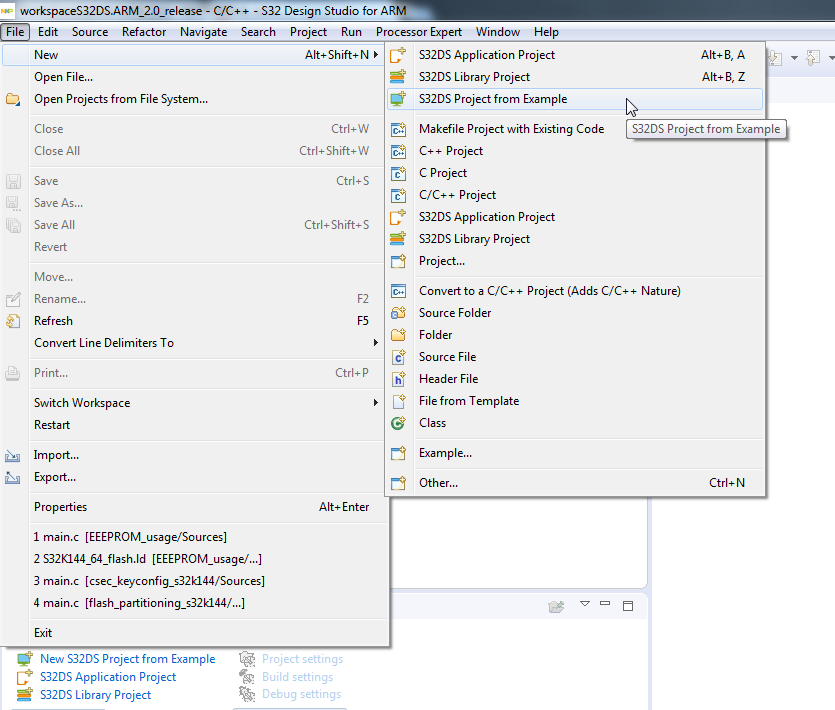Open recent main.c [flash_partitioning_s32k144/...]

tap(194, 603)
